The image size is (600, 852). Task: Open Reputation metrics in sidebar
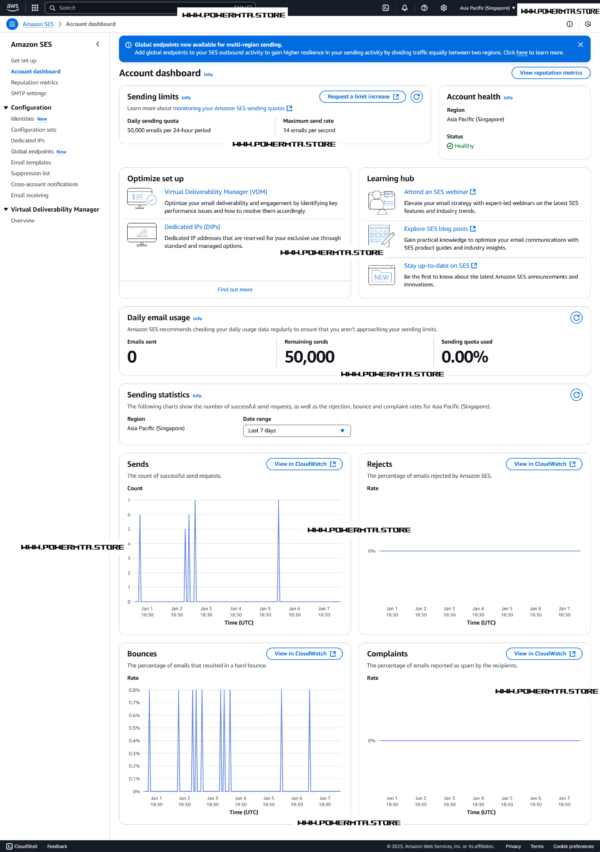point(34,82)
